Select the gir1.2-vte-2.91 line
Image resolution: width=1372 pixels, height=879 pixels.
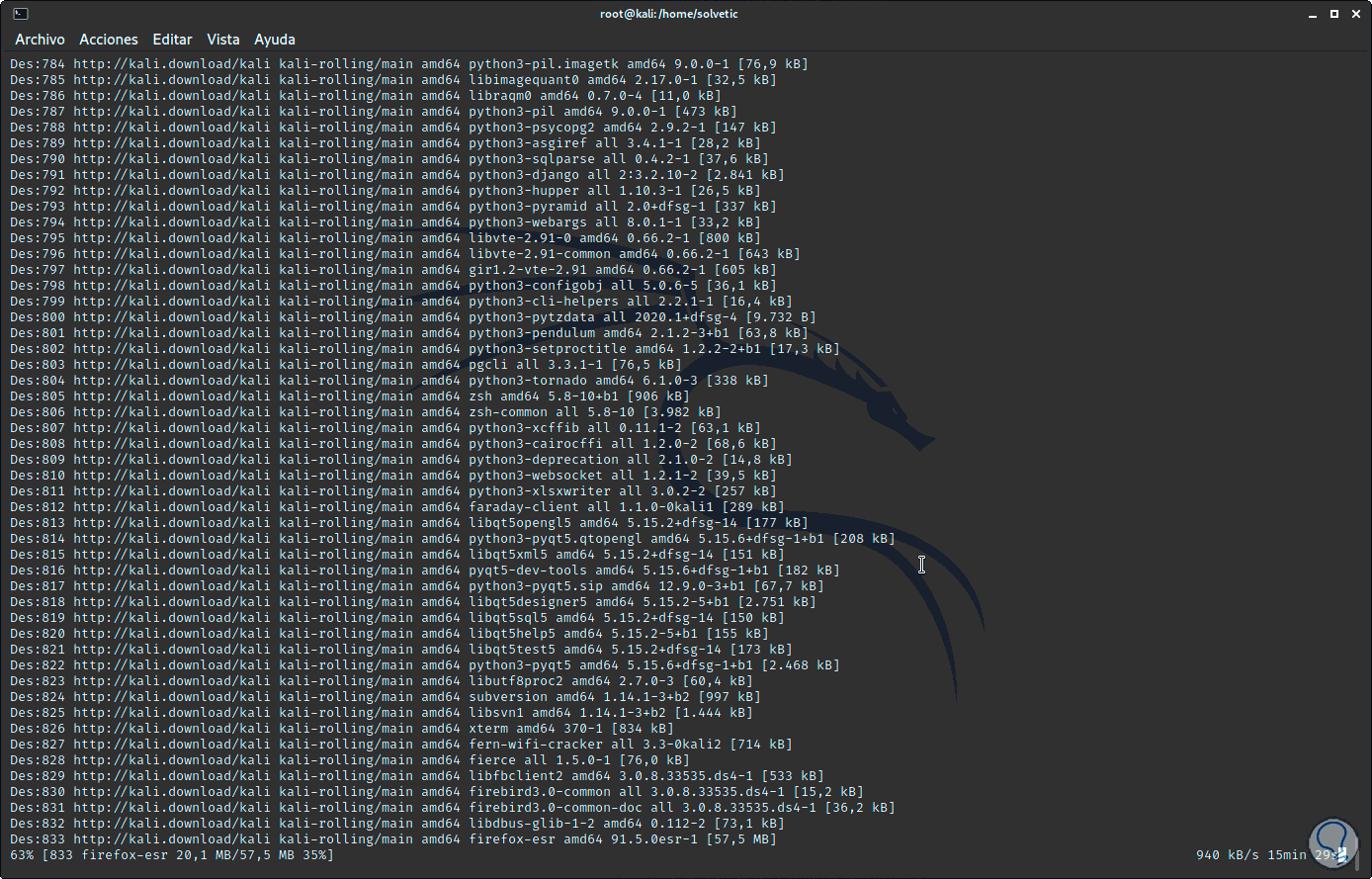coord(393,269)
